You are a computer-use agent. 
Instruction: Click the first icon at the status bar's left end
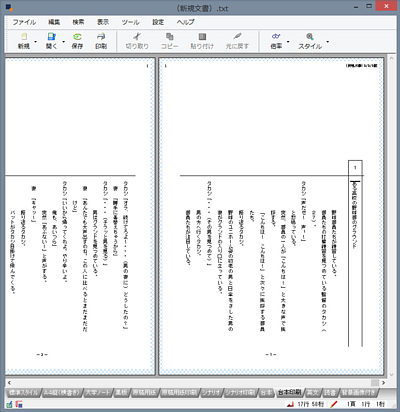pos(9,404)
